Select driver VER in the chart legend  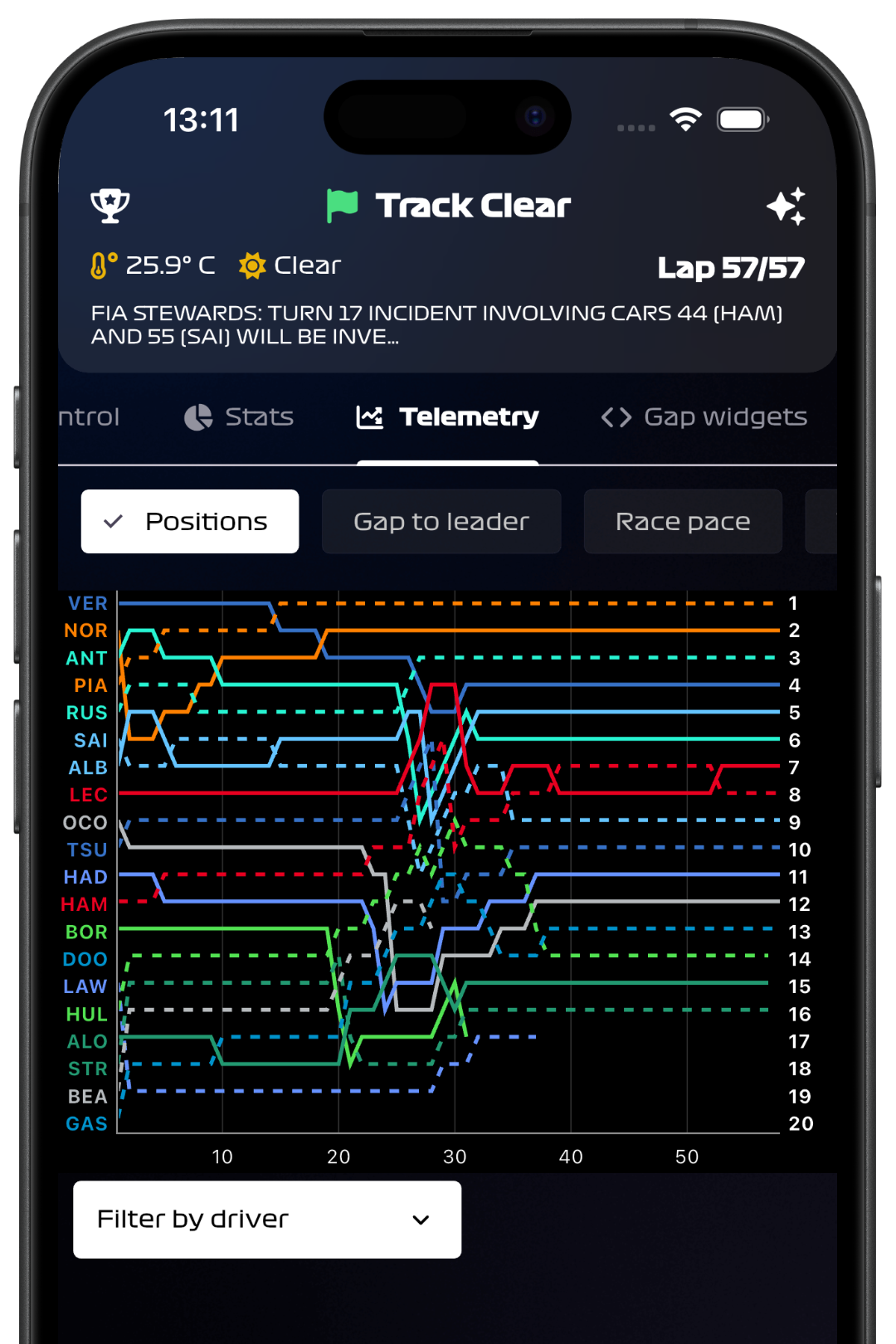pyautogui.click(x=88, y=603)
